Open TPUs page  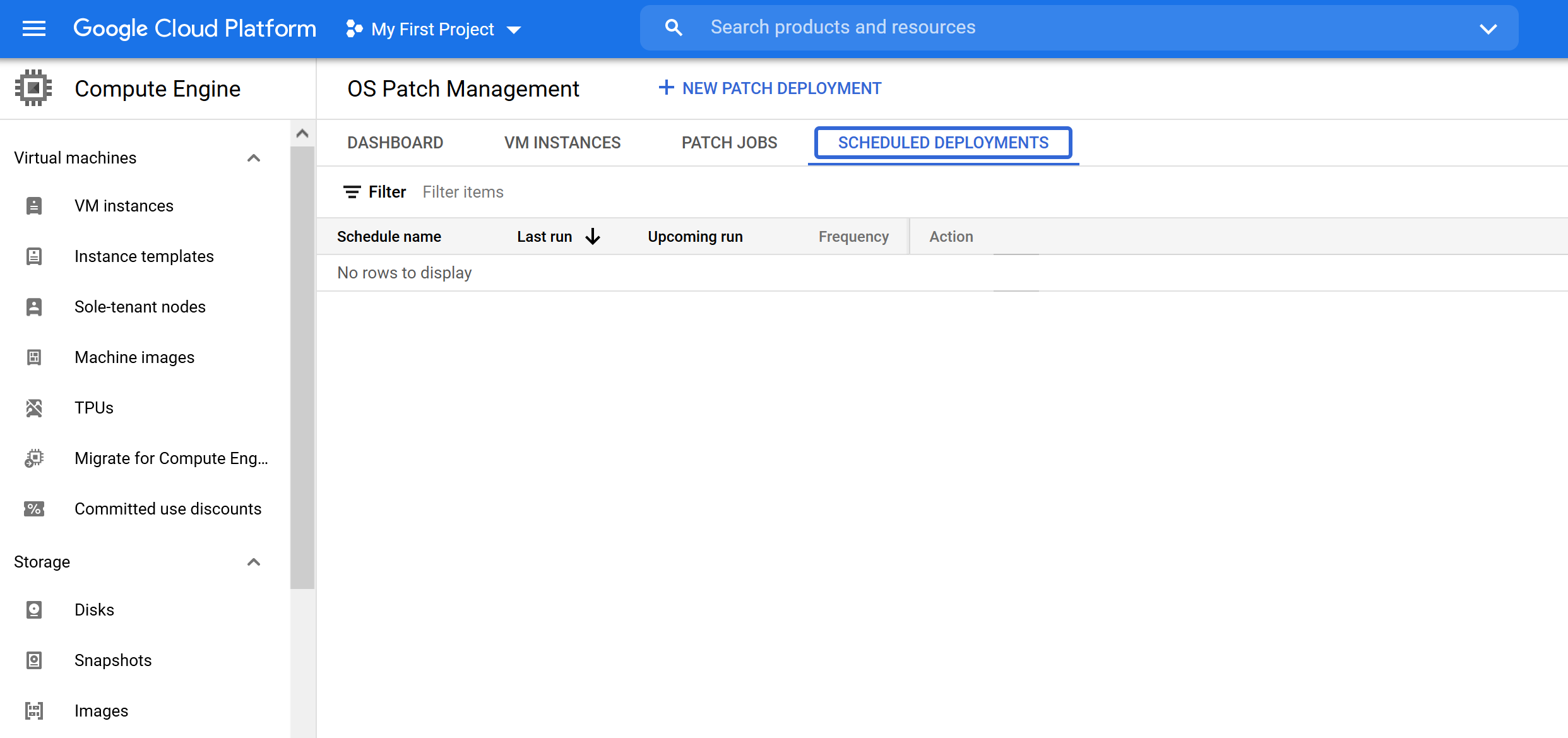[94, 408]
